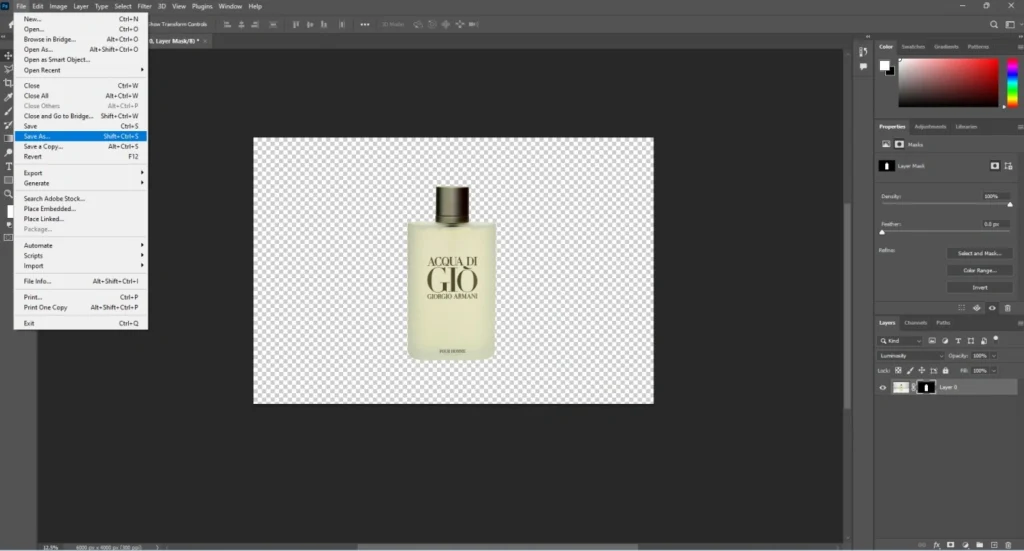1024x551 pixels.
Task: Switch to the Adjustments tab
Action: (x=930, y=127)
